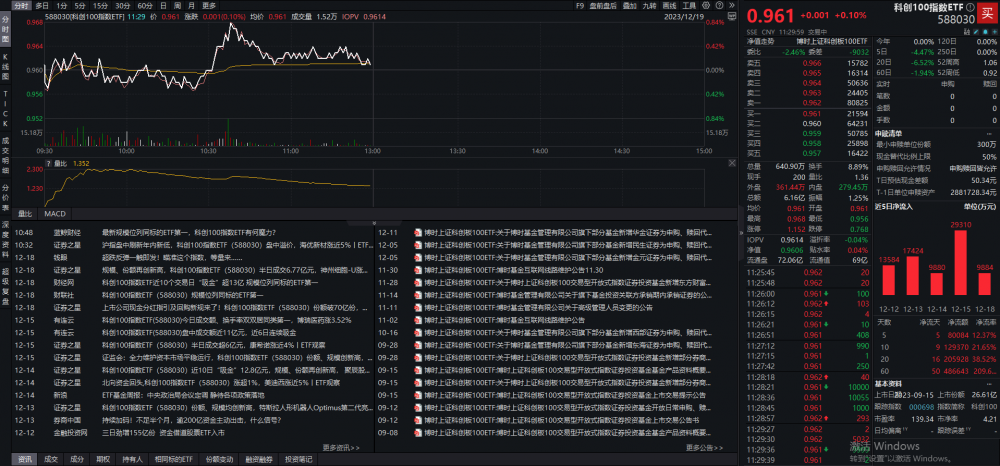Open 画线 drawing tools

669,5
